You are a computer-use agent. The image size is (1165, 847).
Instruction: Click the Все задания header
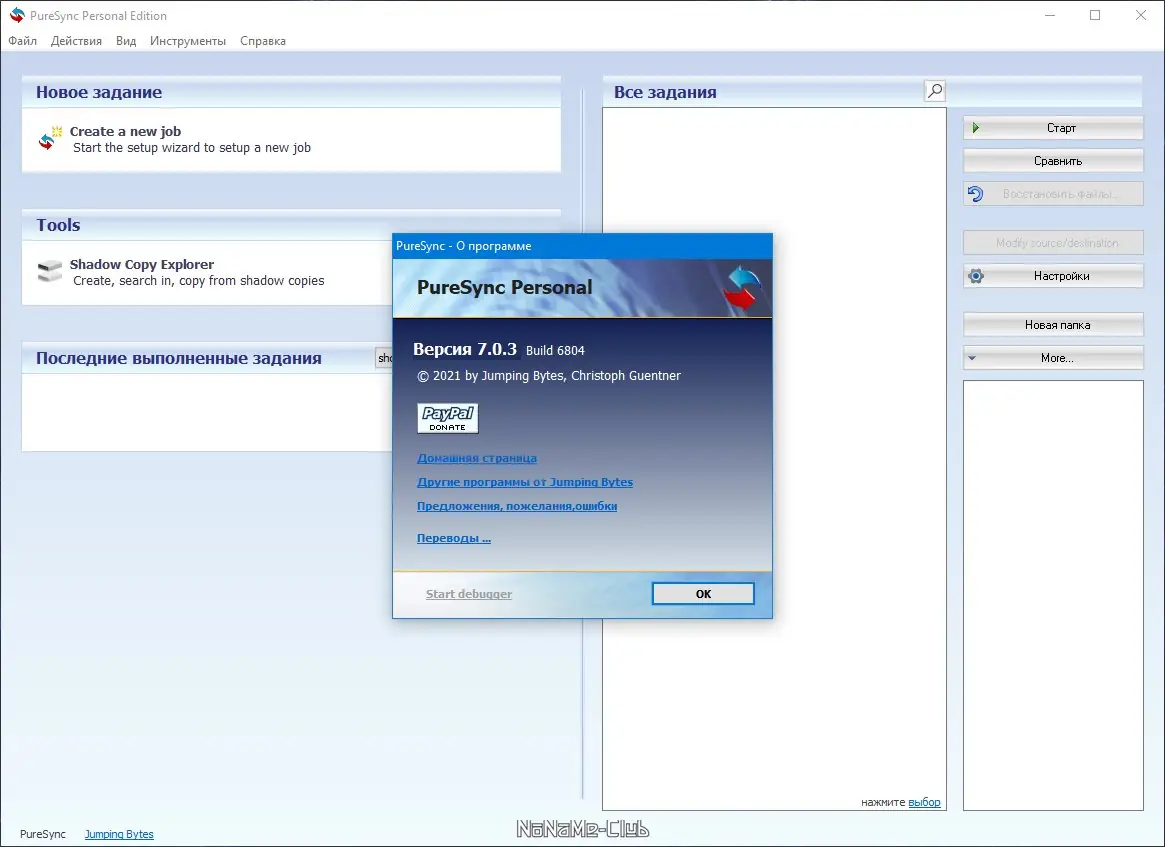666,92
